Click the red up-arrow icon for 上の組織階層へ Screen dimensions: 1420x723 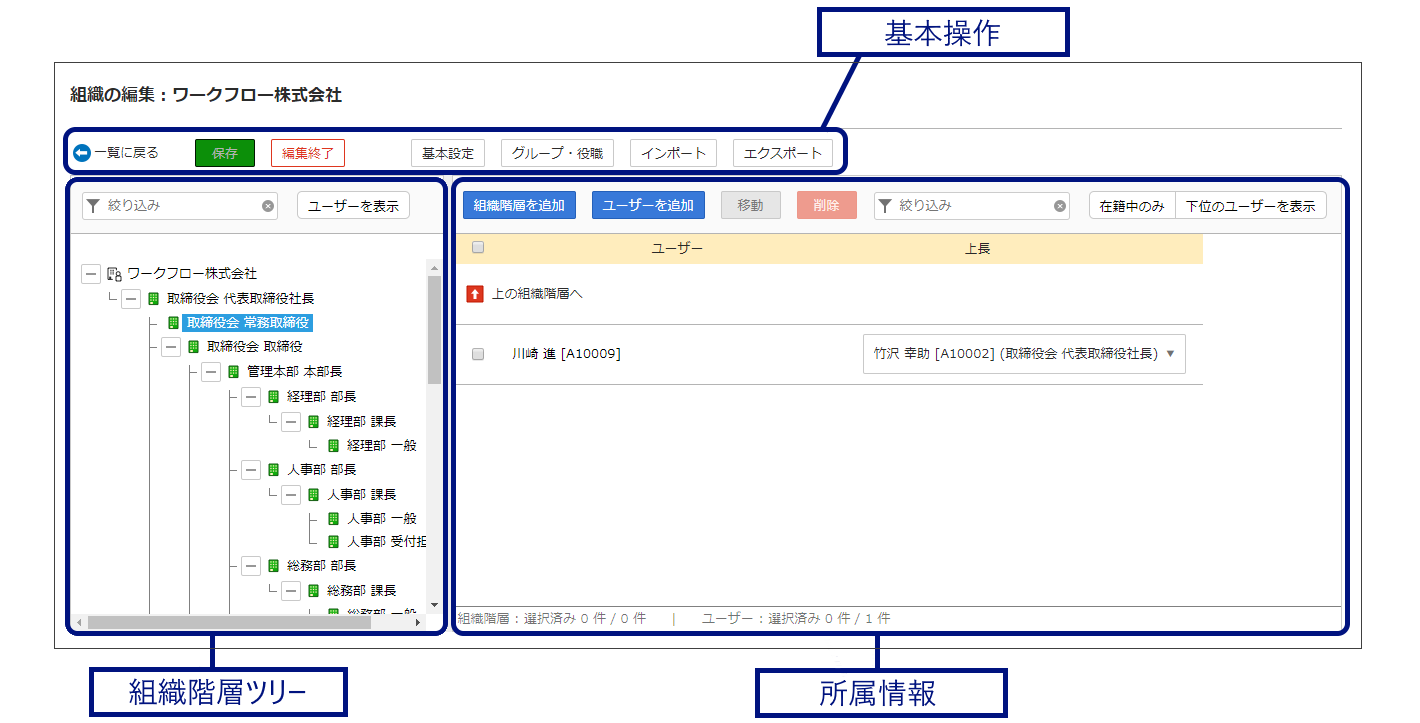pos(475,294)
